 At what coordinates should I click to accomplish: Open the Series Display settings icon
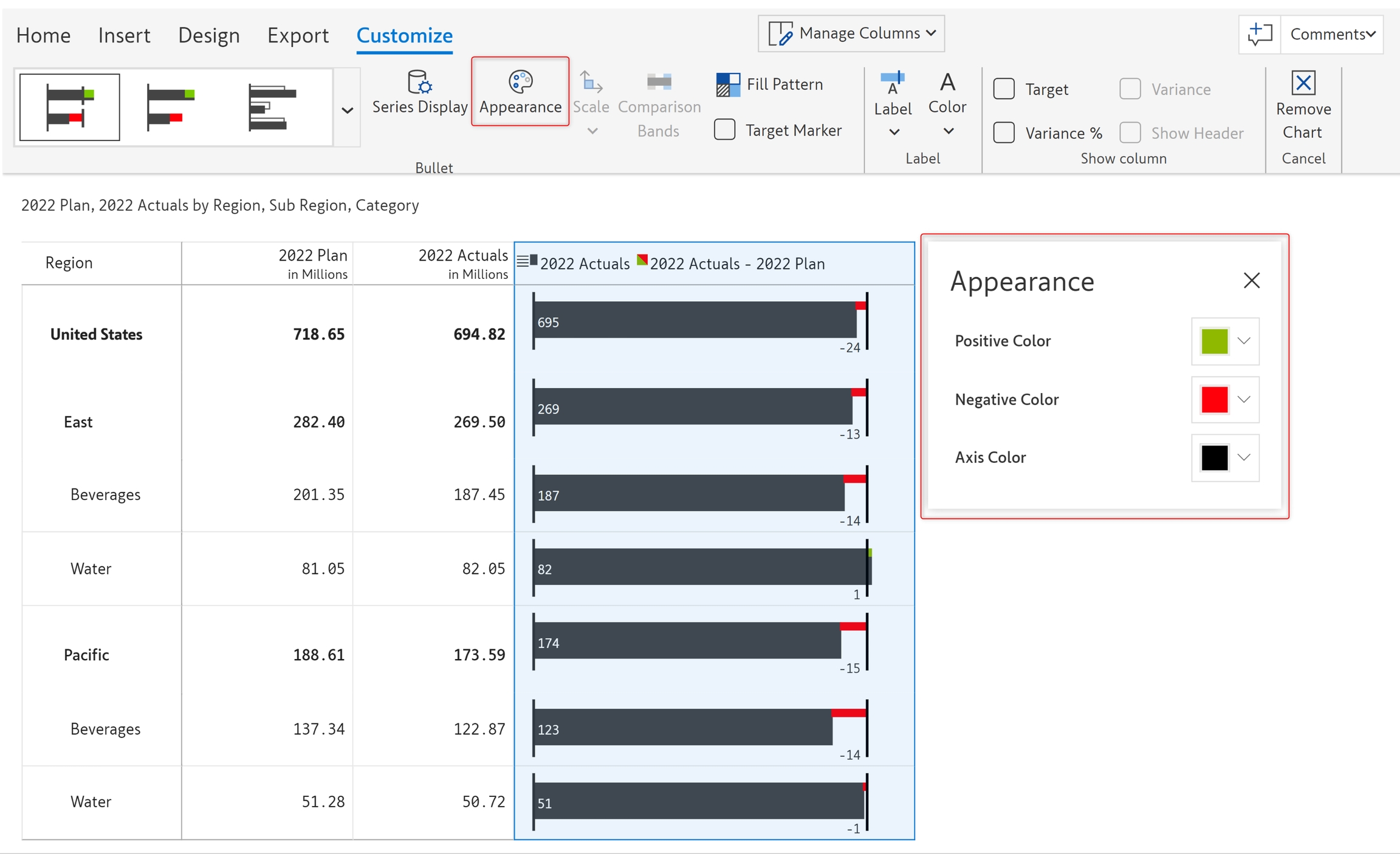(x=419, y=82)
